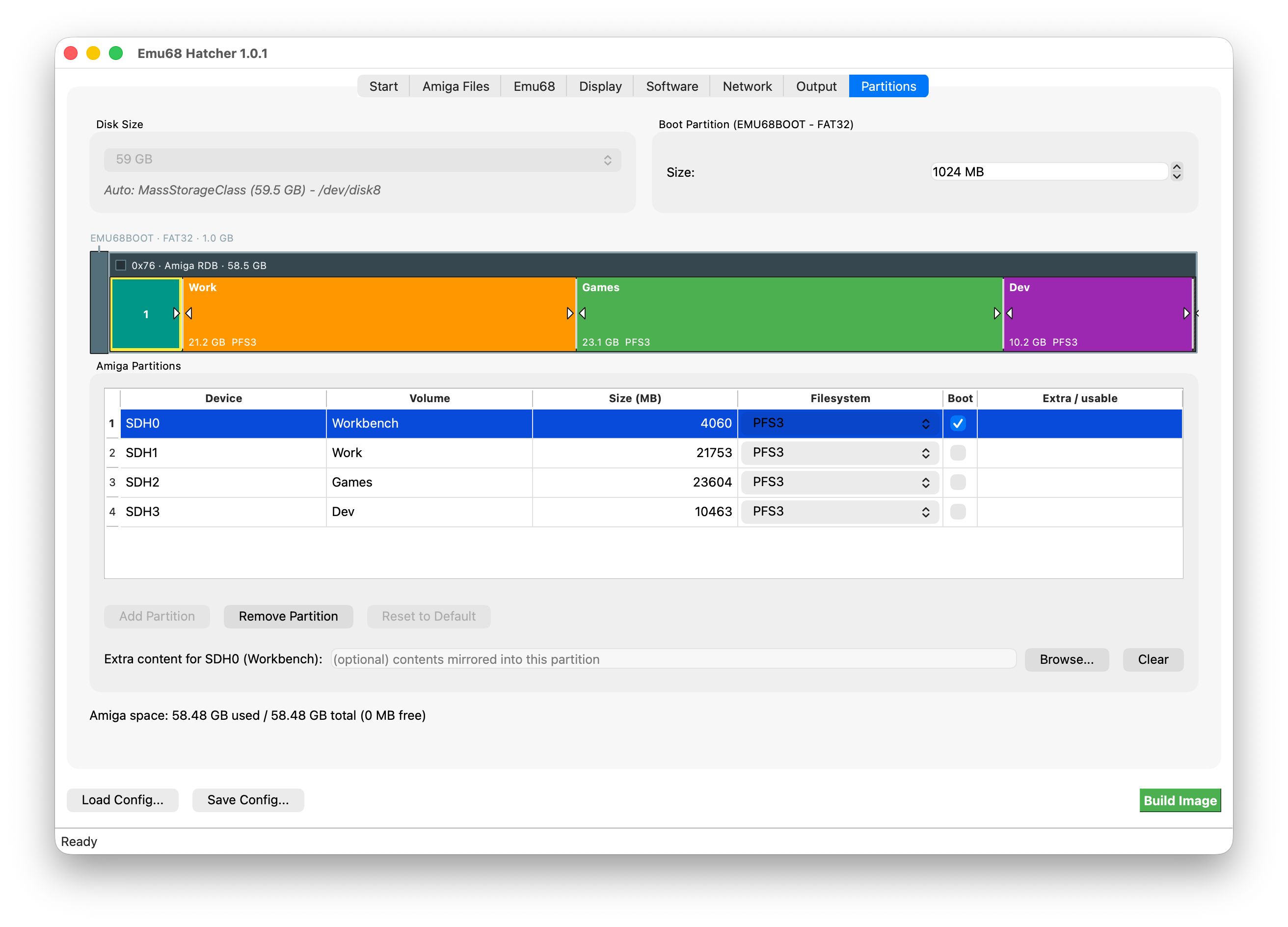This screenshot has height=927, width=1288.
Task: Click Save Config...
Action: [248, 800]
